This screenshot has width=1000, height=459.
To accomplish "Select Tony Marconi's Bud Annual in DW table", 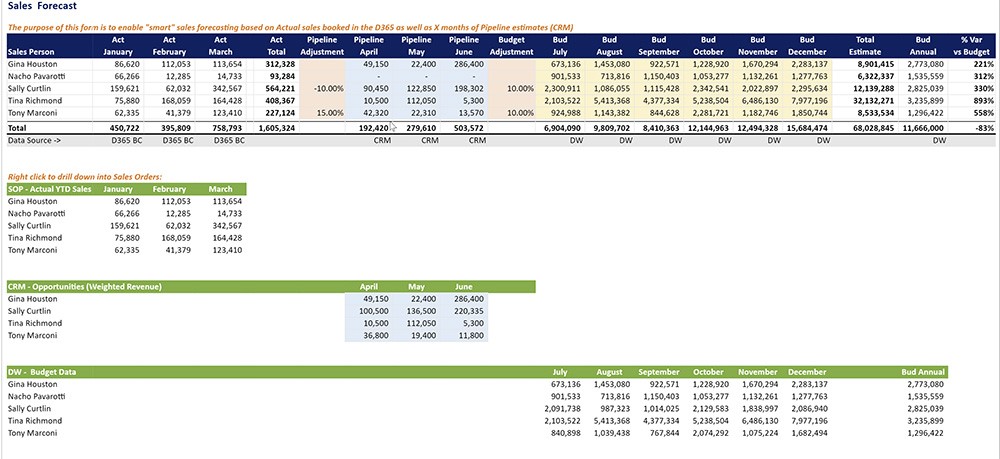I will click(x=925, y=433).
